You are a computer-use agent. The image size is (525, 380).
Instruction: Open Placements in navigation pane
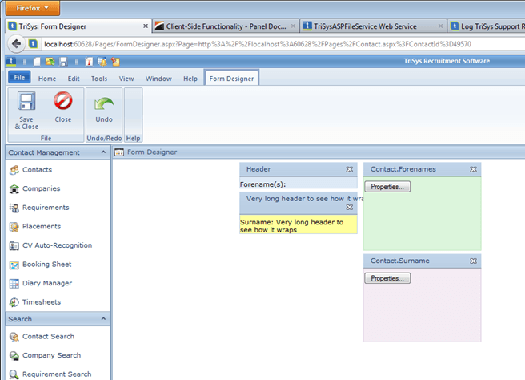(35, 226)
